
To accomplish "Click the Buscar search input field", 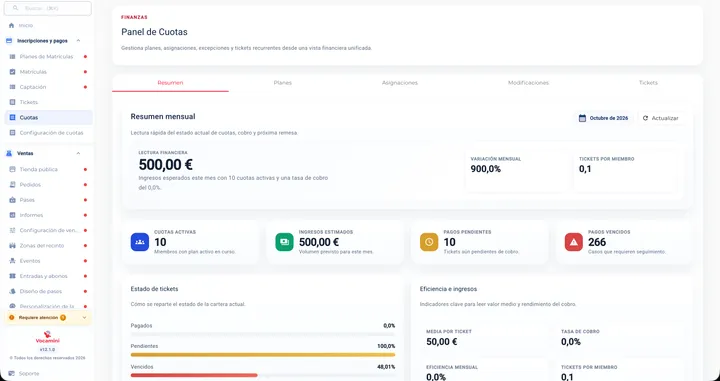I will (48, 8).
